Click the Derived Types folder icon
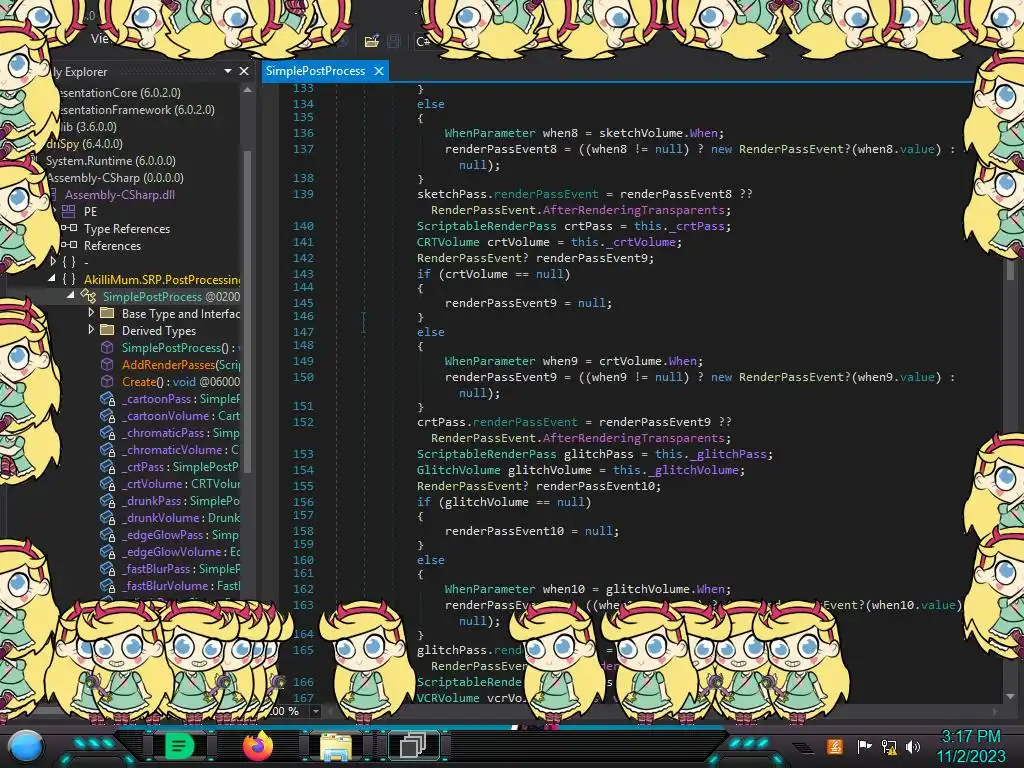The width and height of the screenshot is (1024, 768). [107, 330]
